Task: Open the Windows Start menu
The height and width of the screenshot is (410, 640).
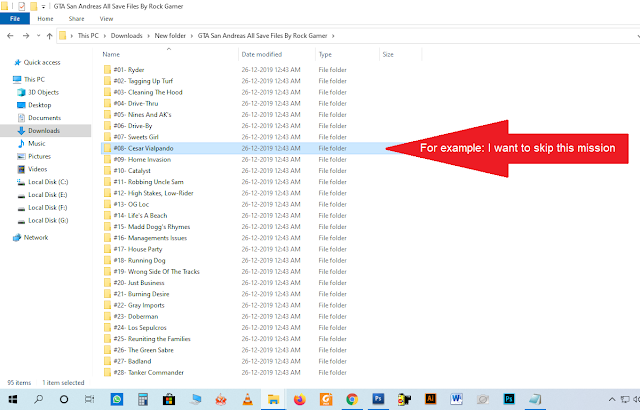Action: coord(13,399)
